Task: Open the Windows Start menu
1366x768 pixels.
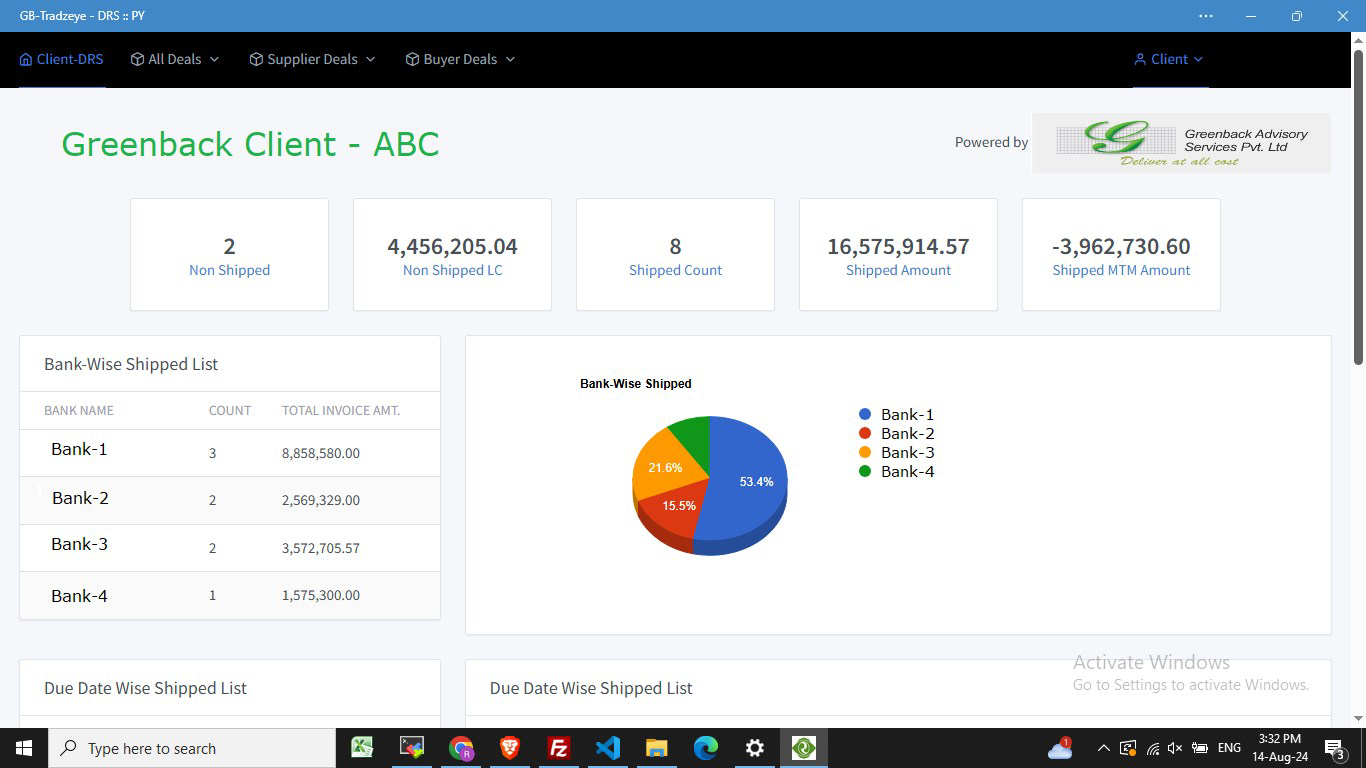Action: tap(24, 748)
